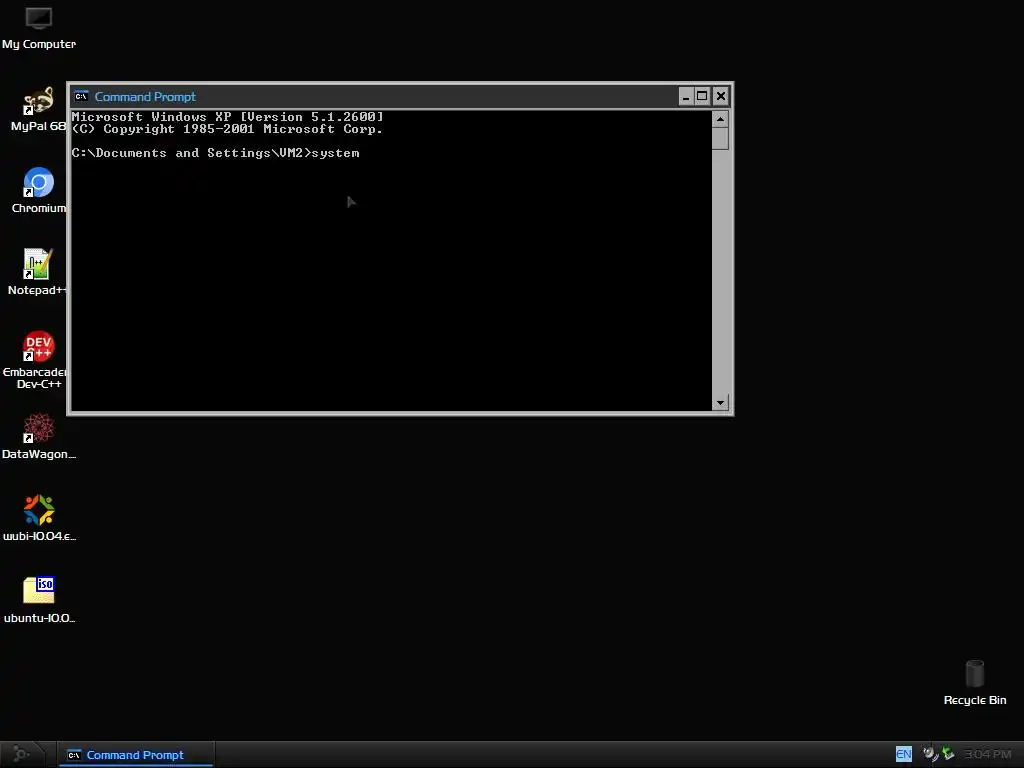Open the My Computer desktop icon
This screenshot has width=1024, height=768.
[39, 28]
